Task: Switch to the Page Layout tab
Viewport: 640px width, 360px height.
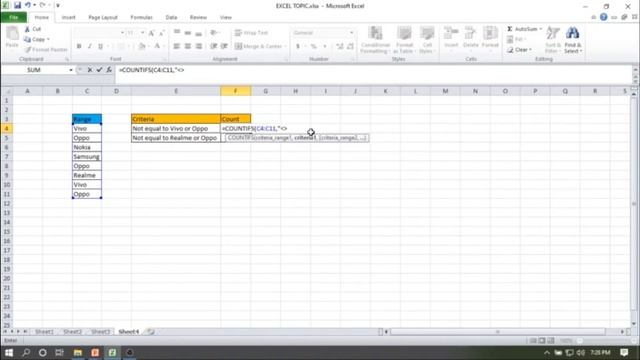Action: (103, 17)
